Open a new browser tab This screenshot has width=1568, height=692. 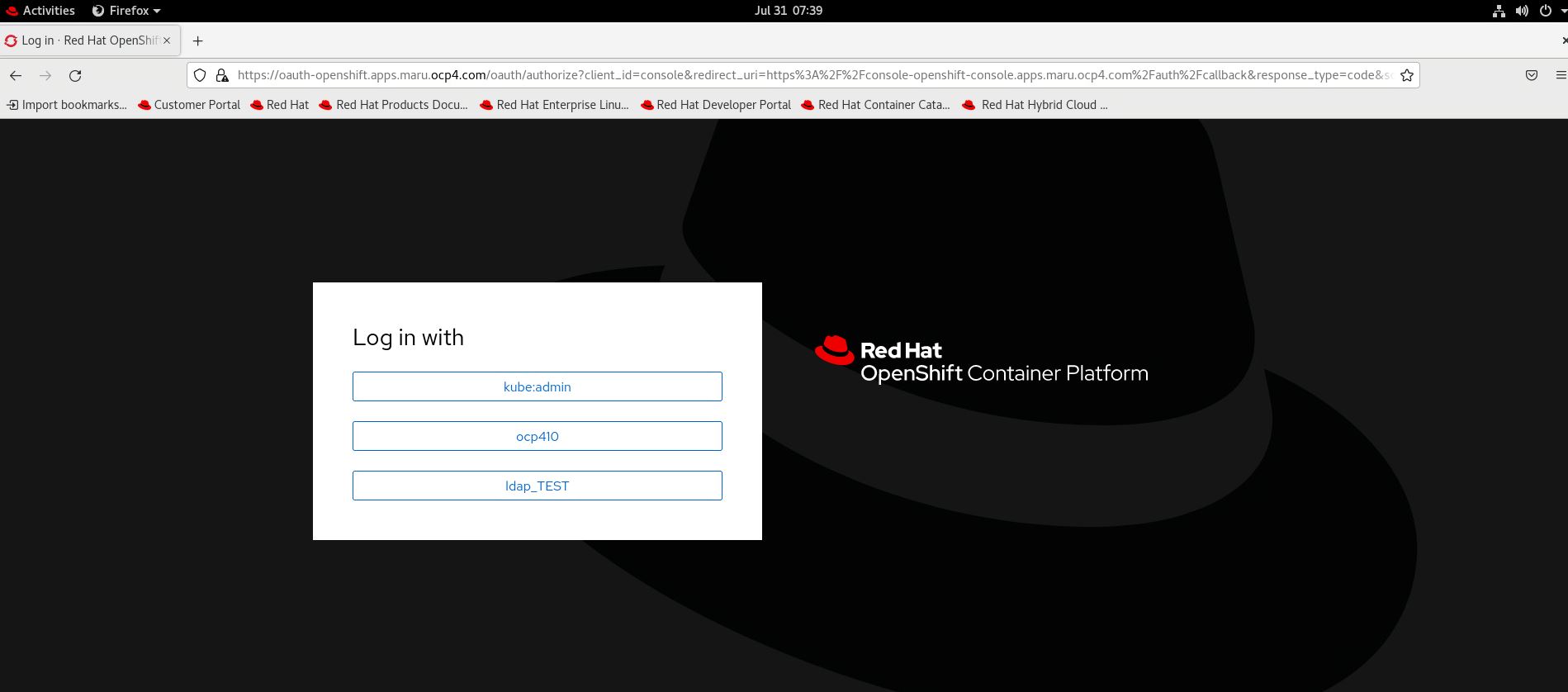coord(197,40)
